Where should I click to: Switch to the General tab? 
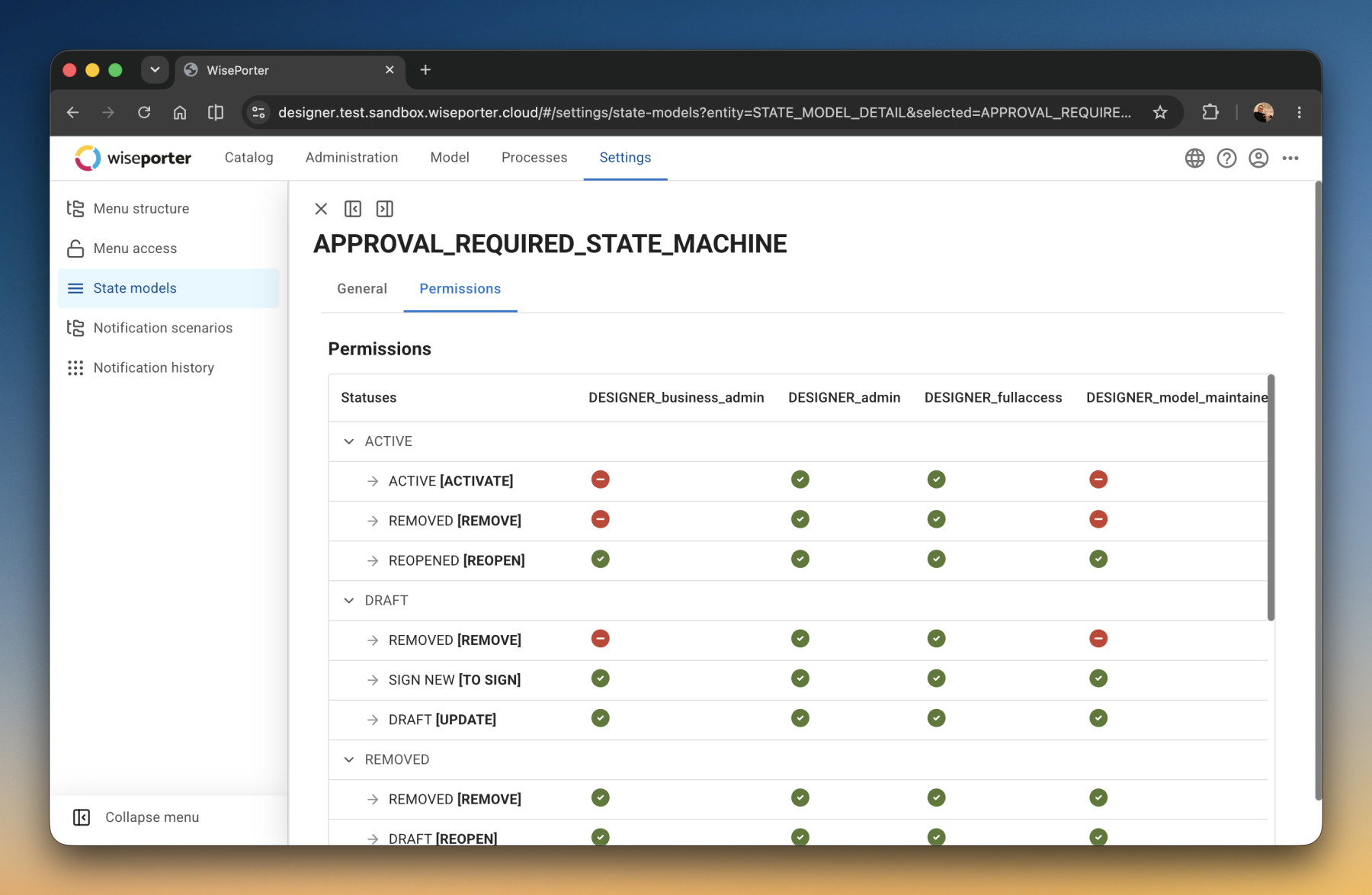pyautogui.click(x=362, y=289)
